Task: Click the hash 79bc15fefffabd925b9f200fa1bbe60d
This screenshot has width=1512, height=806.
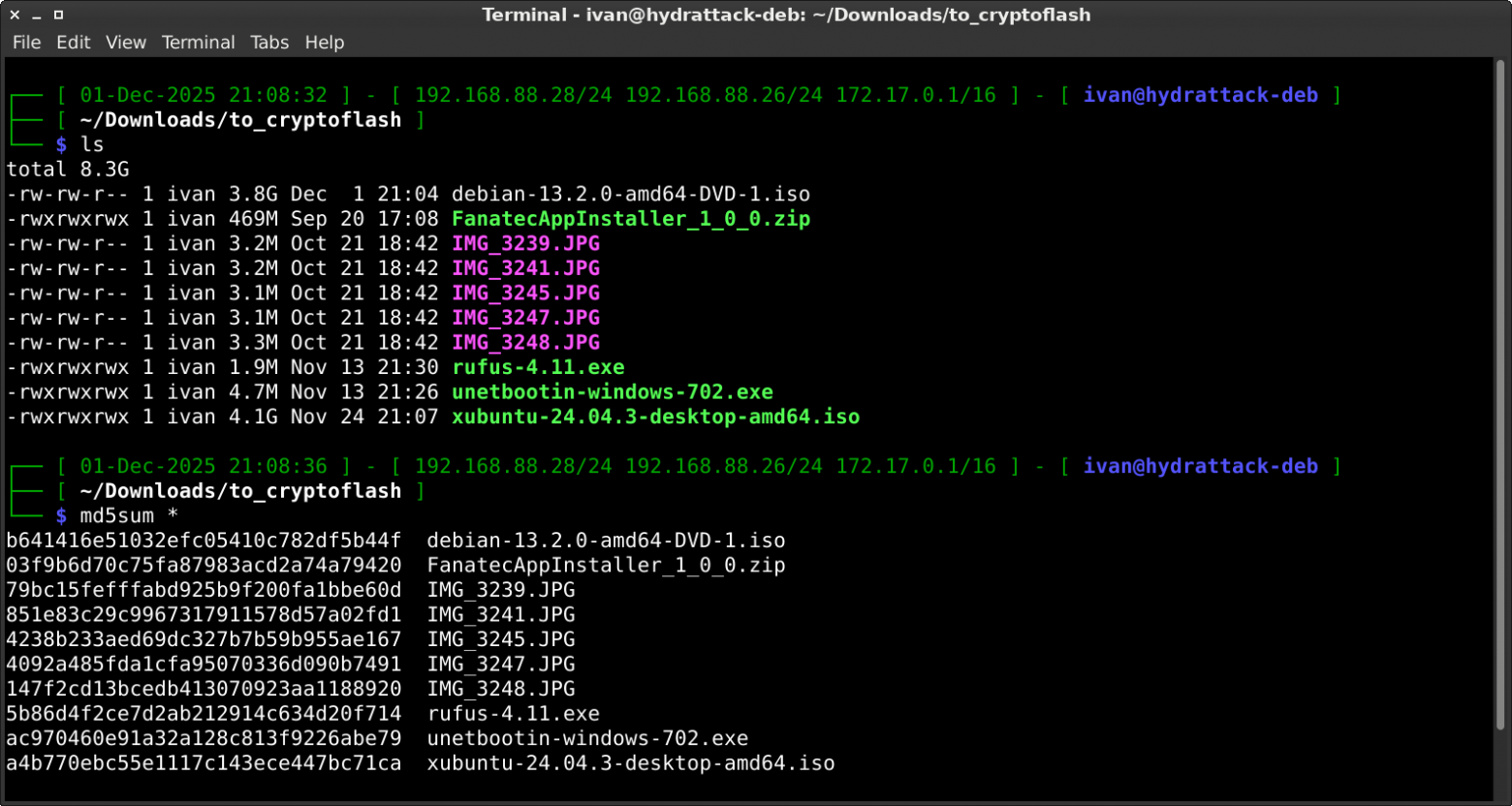Action: click(x=204, y=590)
